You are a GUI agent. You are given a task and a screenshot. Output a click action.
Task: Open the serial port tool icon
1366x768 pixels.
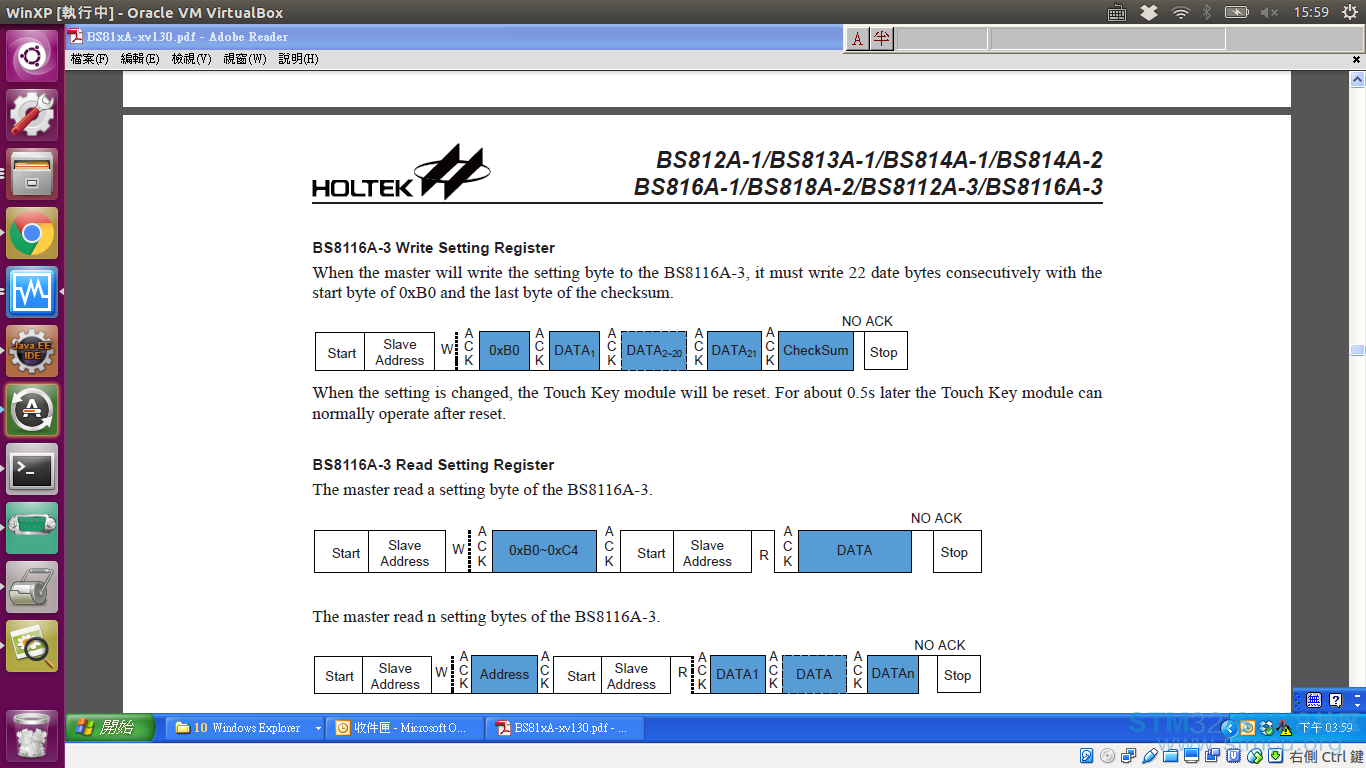click(x=32, y=528)
